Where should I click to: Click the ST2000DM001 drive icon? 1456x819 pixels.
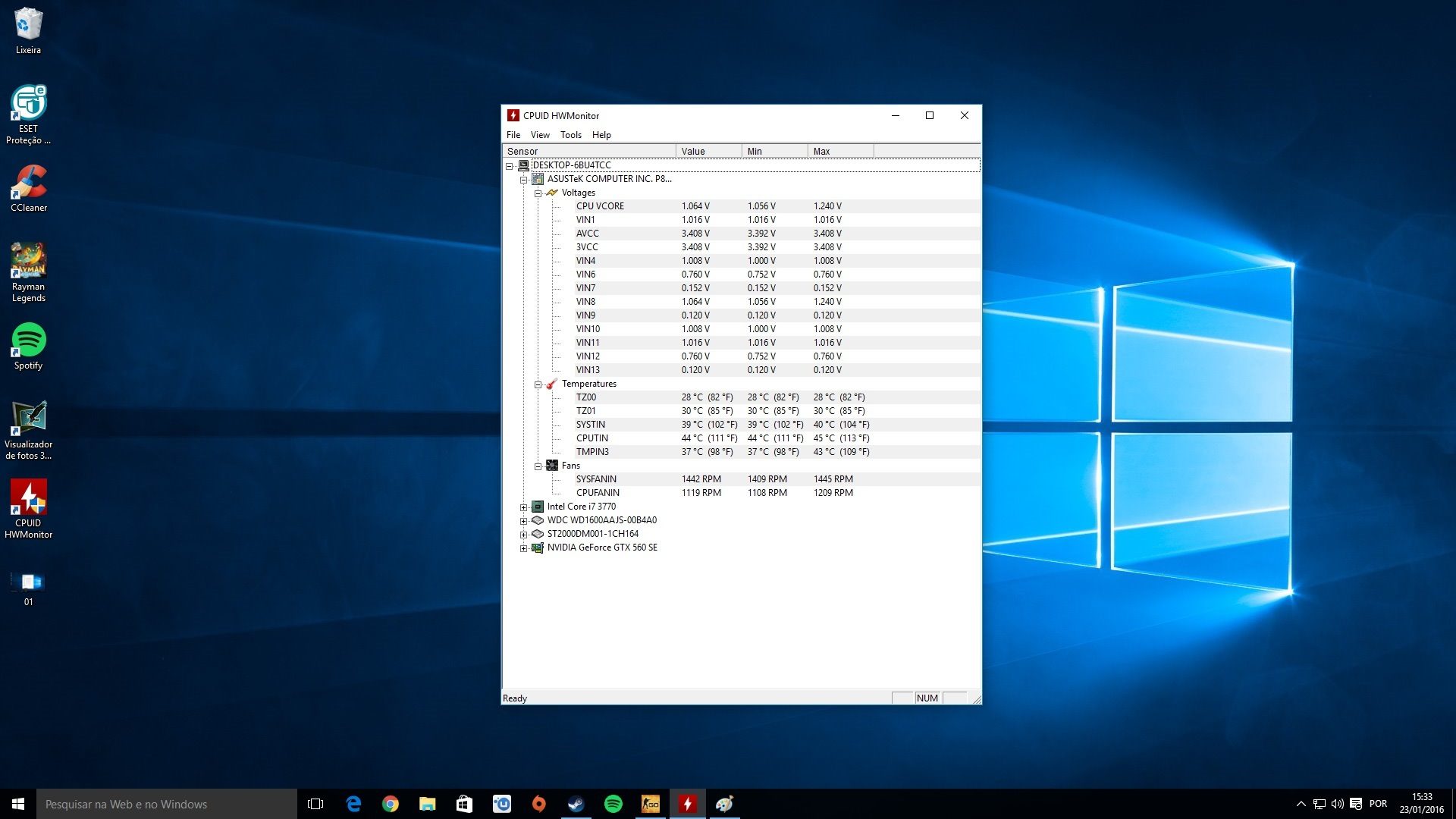538,534
